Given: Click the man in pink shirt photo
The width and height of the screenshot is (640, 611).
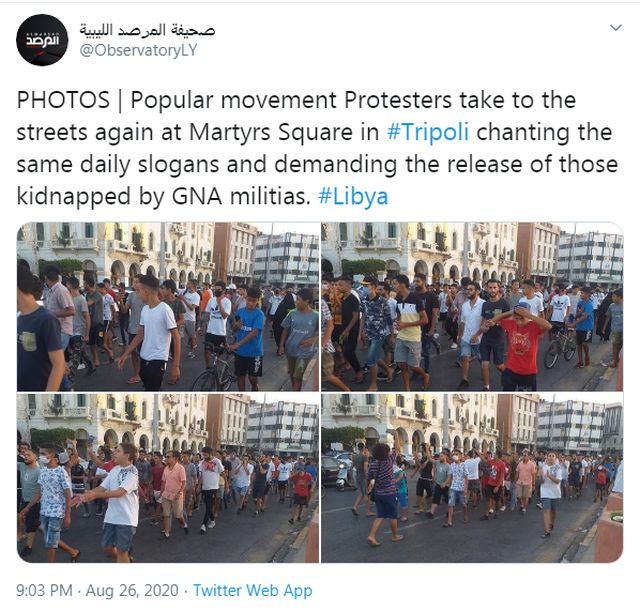Looking at the screenshot, I should pyautogui.click(x=173, y=494).
